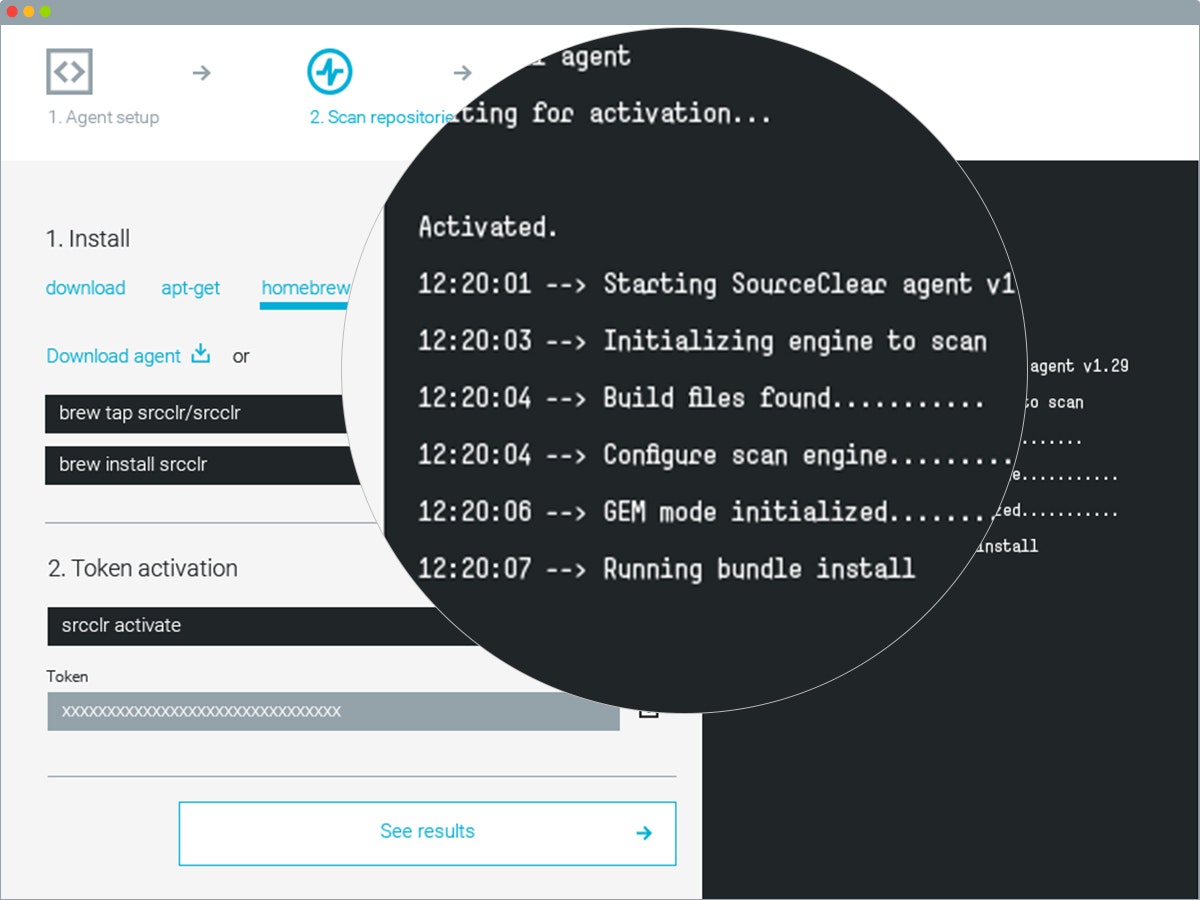Click the 'agent v1.29' text in background terminal
This screenshot has height=900, width=1200.
click(1079, 366)
